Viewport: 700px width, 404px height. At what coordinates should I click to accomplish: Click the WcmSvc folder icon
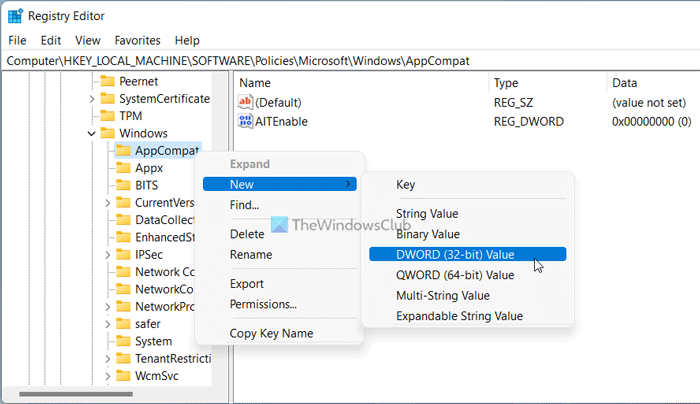click(123, 376)
